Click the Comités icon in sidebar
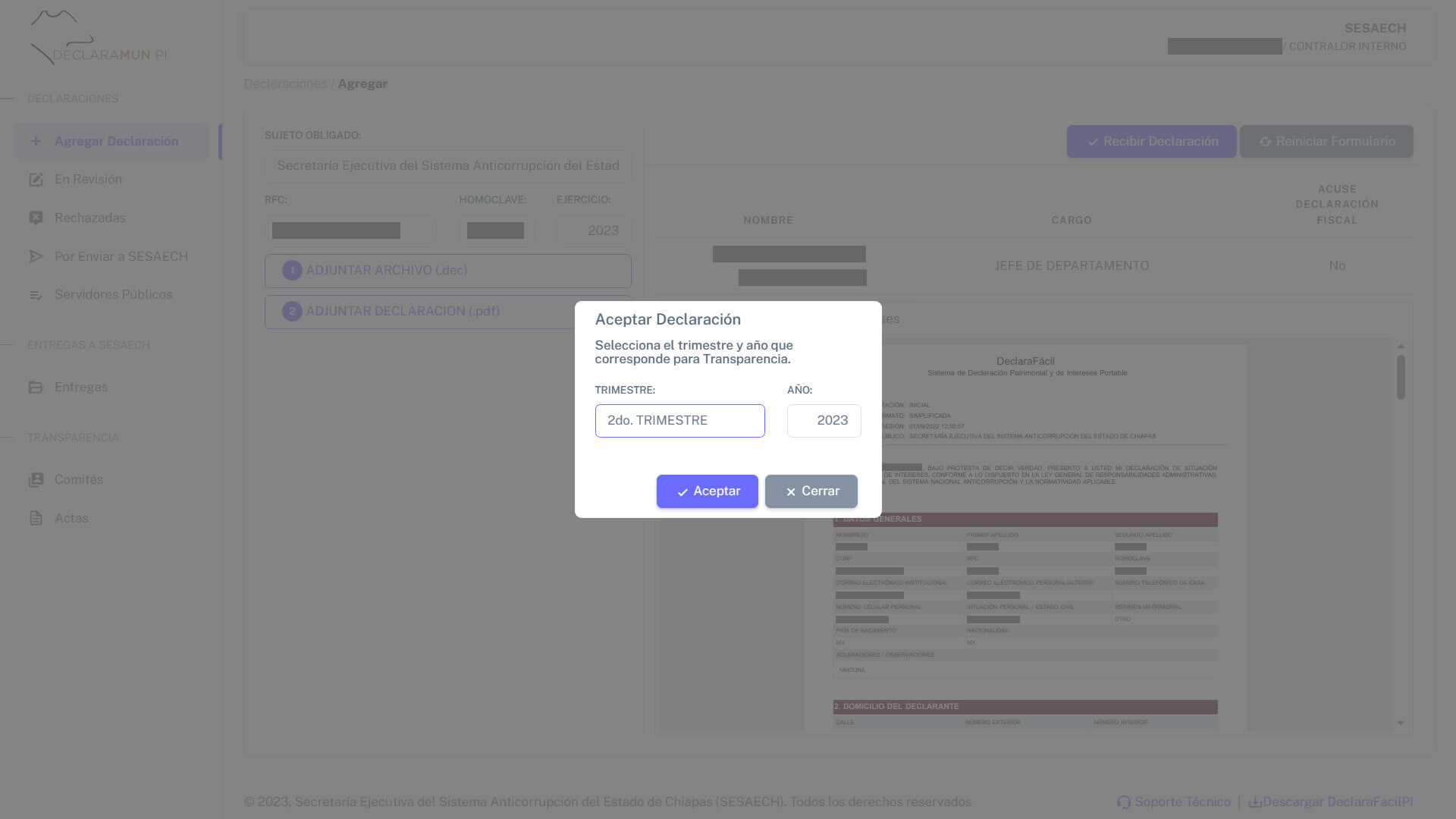 point(36,480)
